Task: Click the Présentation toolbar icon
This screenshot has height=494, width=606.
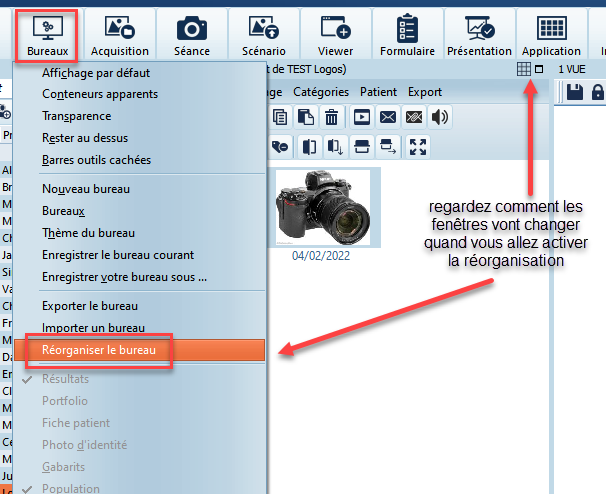Action: [479, 35]
